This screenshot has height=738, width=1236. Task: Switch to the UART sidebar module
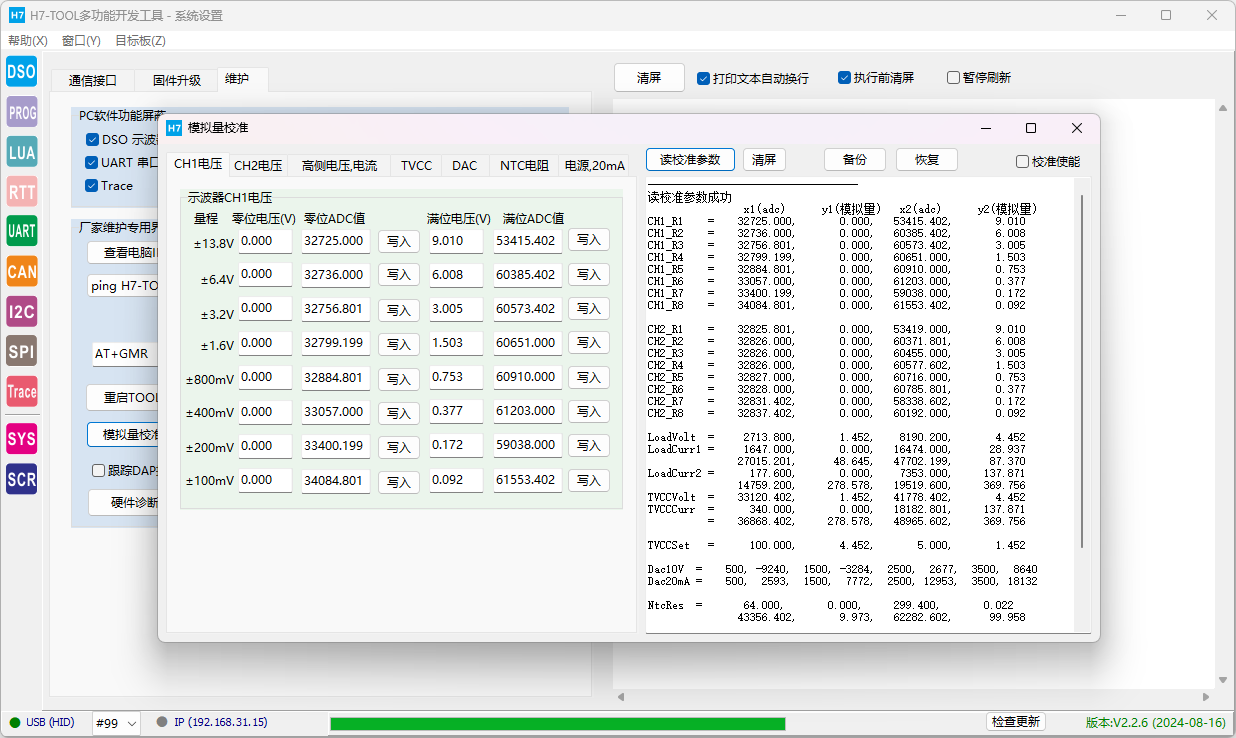click(22, 231)
